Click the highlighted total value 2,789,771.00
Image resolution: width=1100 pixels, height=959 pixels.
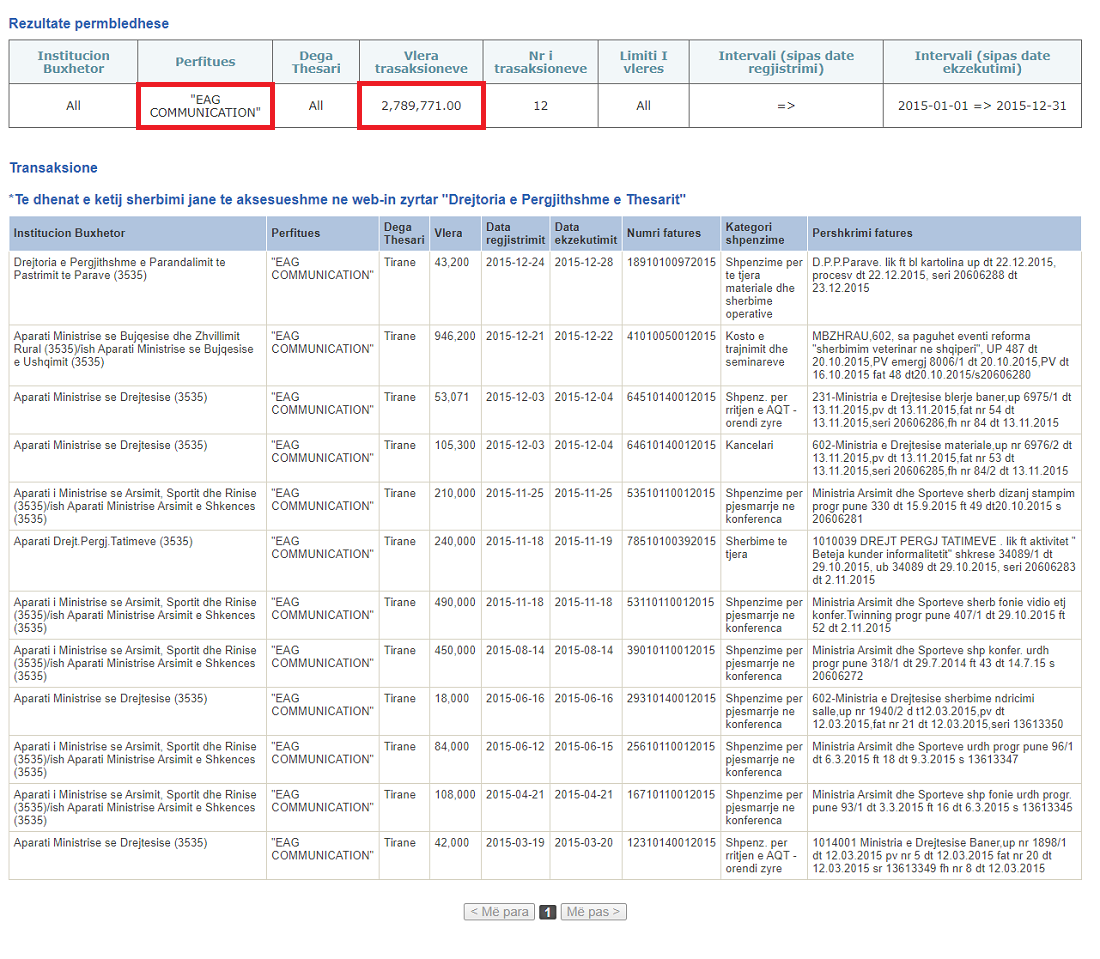[421, 106]
